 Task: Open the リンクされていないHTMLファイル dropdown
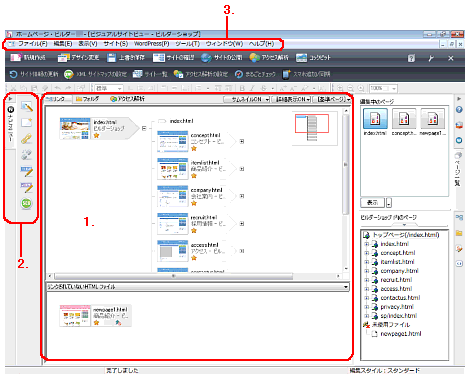click(346, 287)
